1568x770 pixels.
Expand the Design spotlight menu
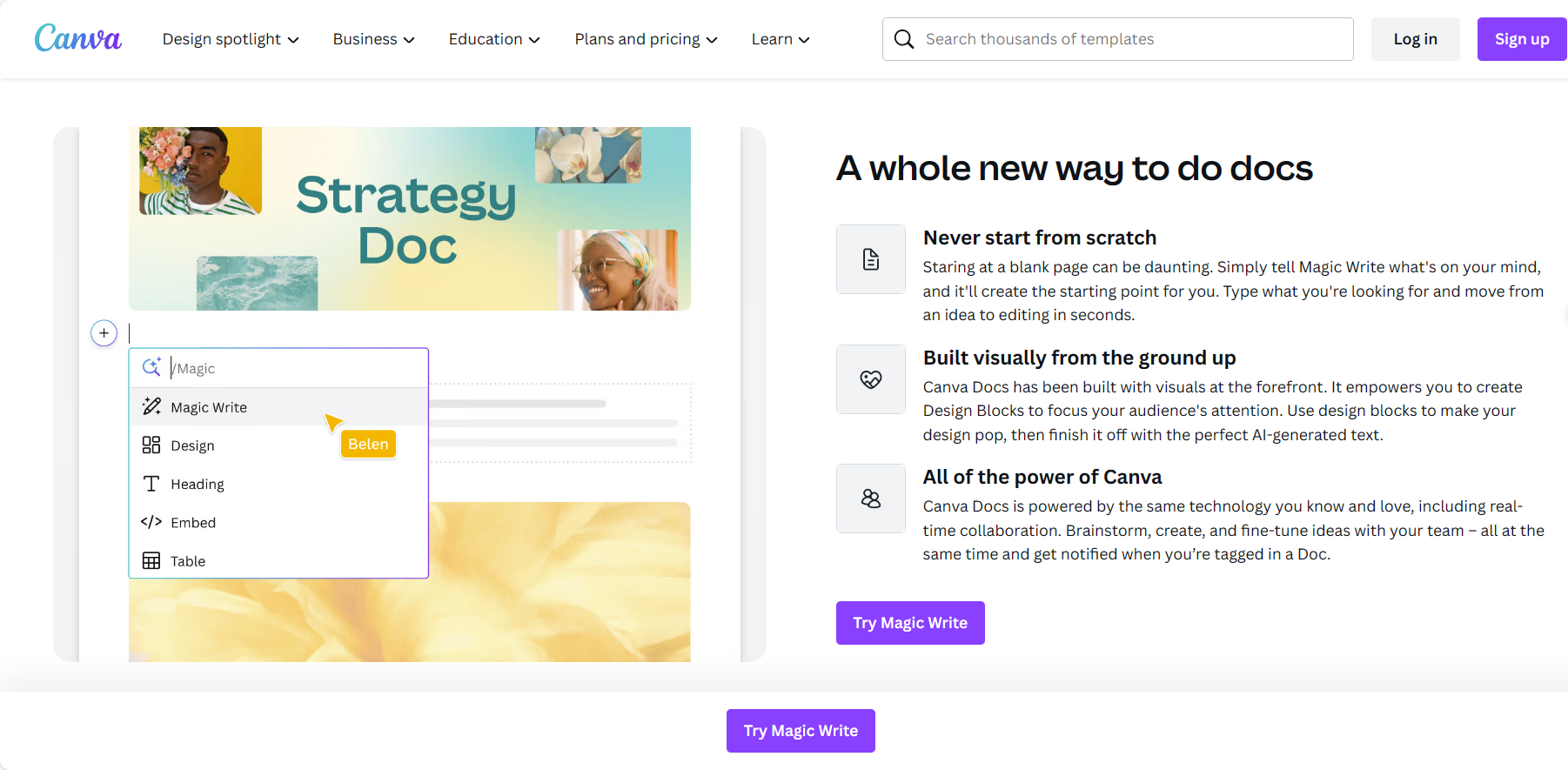[x=231, y=39]
